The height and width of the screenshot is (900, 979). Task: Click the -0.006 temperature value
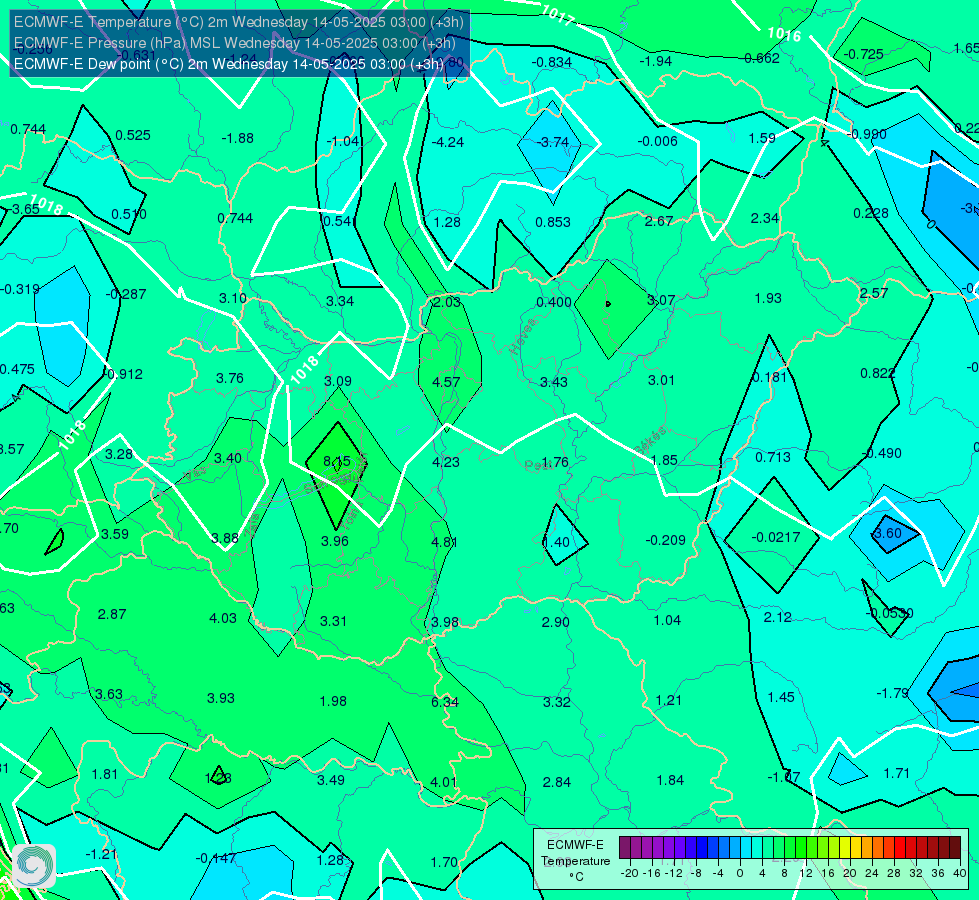657,141
